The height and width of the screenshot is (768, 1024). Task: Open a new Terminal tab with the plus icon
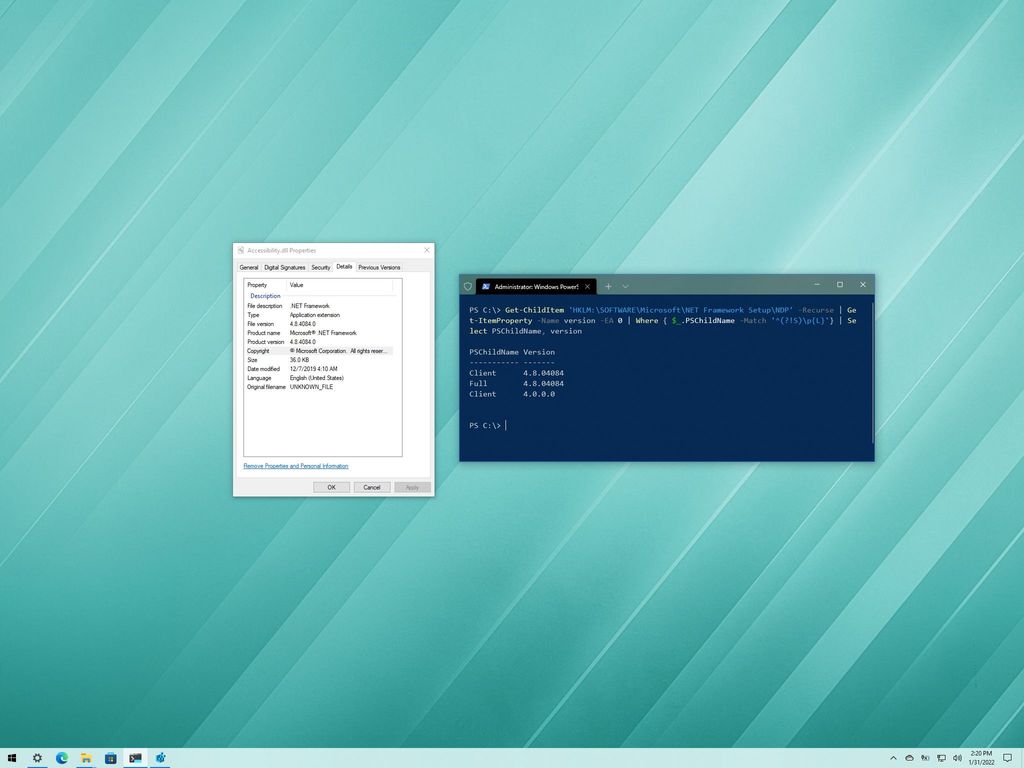click(608, 286)
